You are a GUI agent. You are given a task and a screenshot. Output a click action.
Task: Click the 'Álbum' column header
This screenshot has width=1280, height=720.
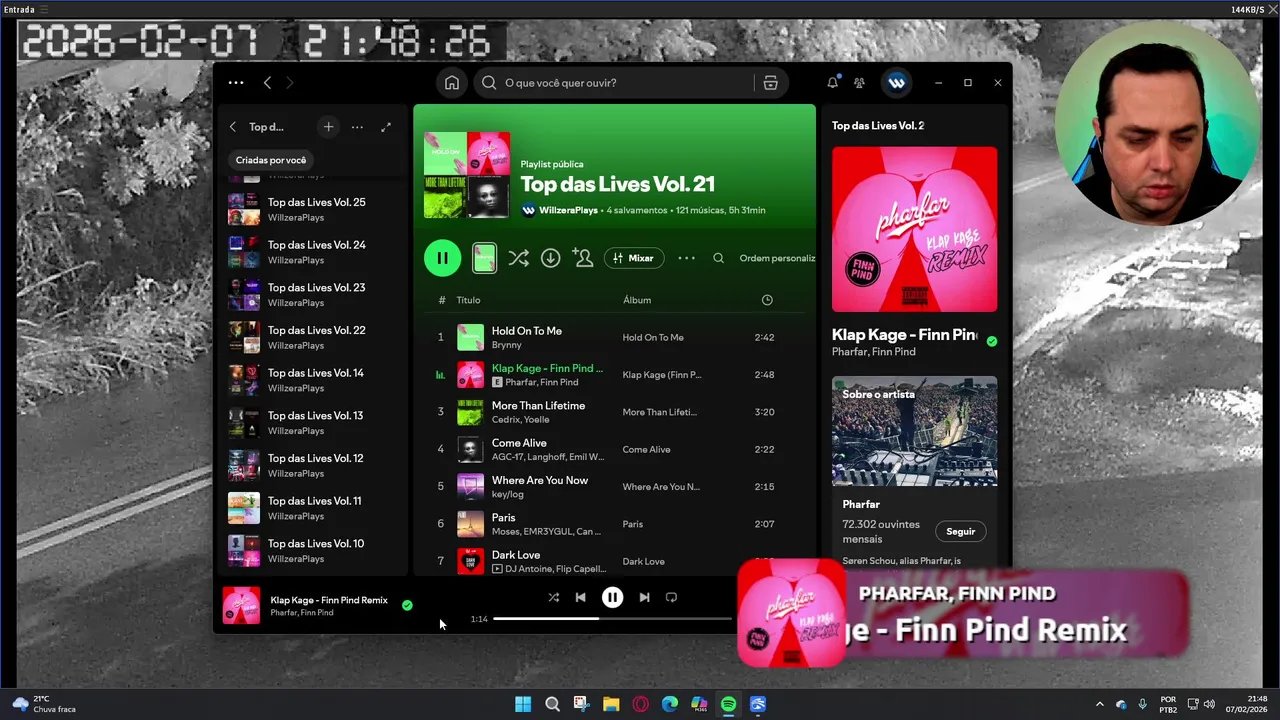(637, 300)
